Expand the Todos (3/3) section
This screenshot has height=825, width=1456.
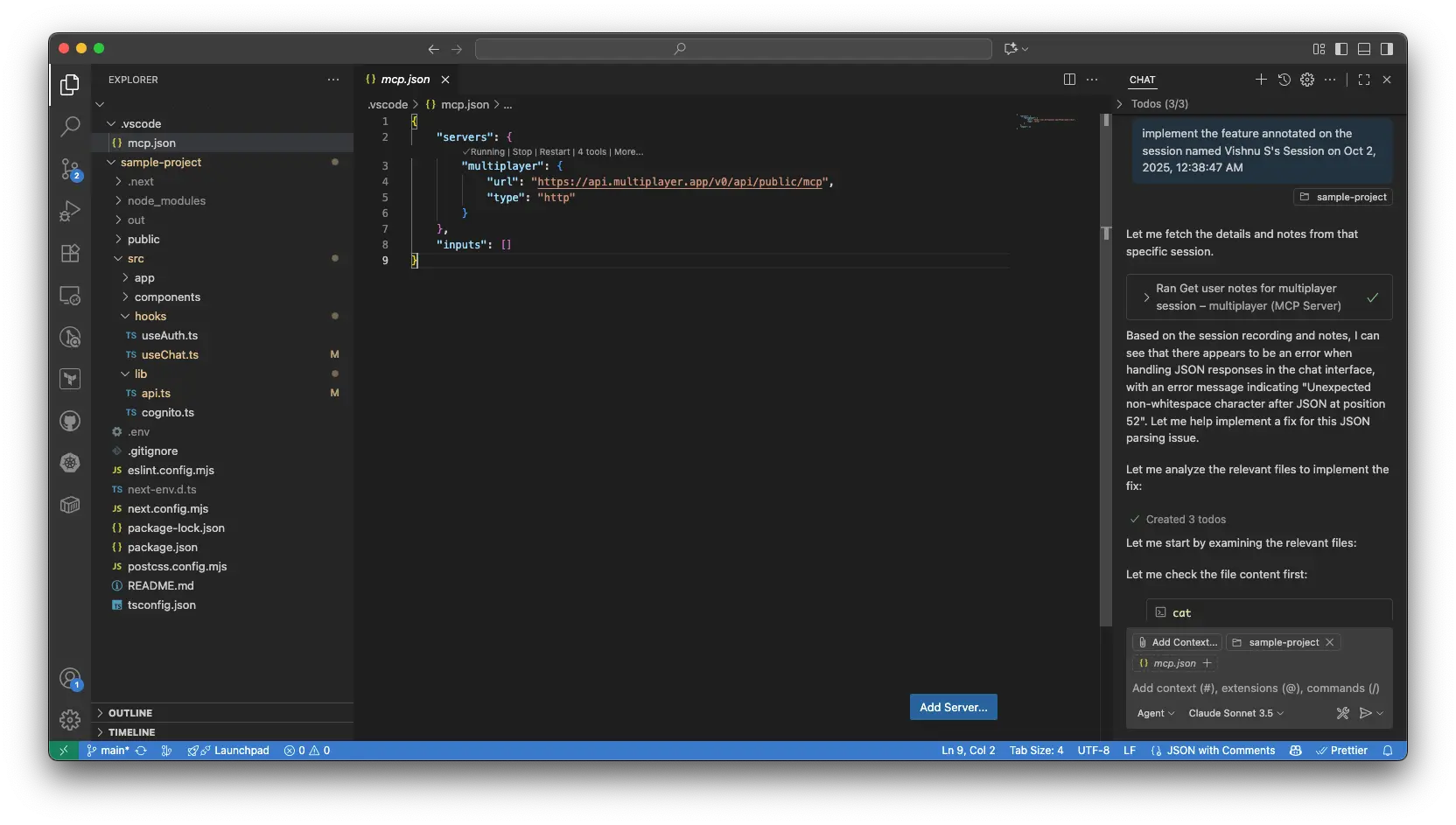tap(1121, 104)
